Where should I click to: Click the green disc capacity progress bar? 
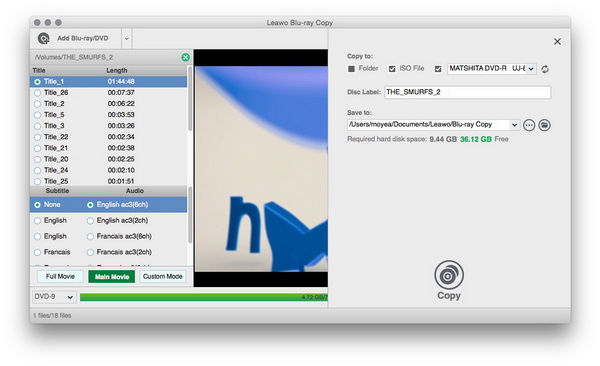click(x=204, y=297)
